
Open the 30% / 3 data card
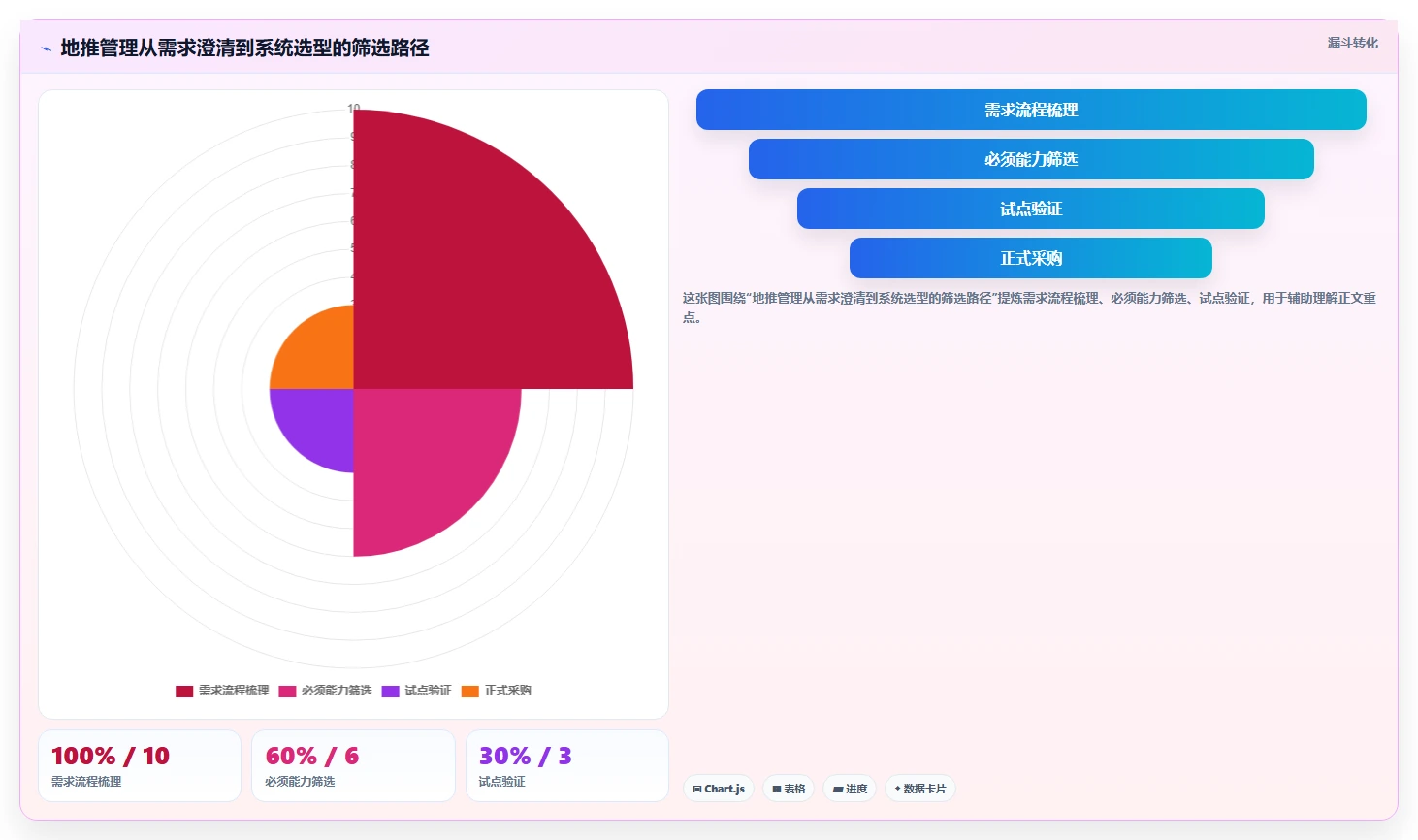pyautogui.click(x=567, y=765)
